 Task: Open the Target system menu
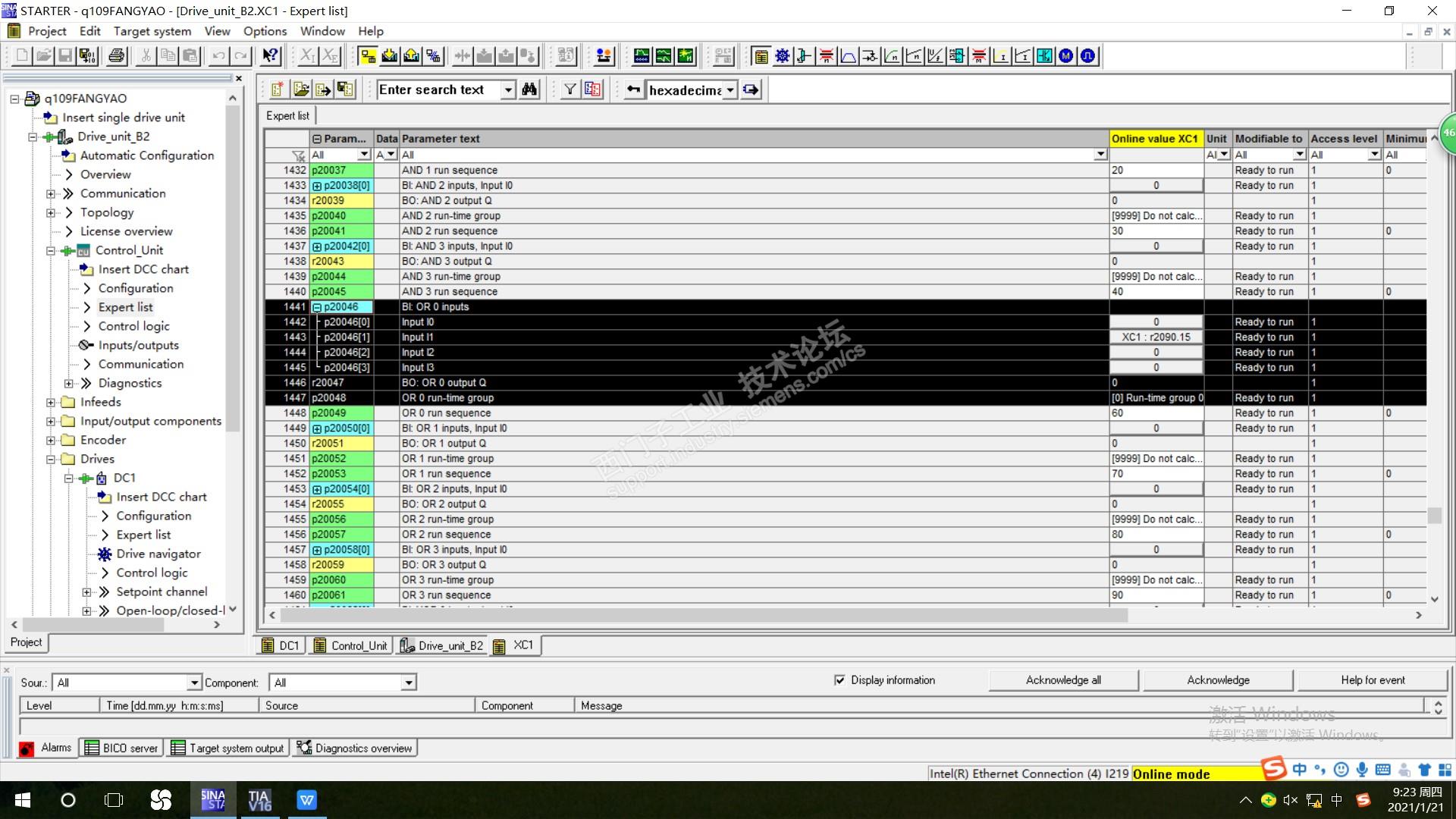click(x=152, y=31)
